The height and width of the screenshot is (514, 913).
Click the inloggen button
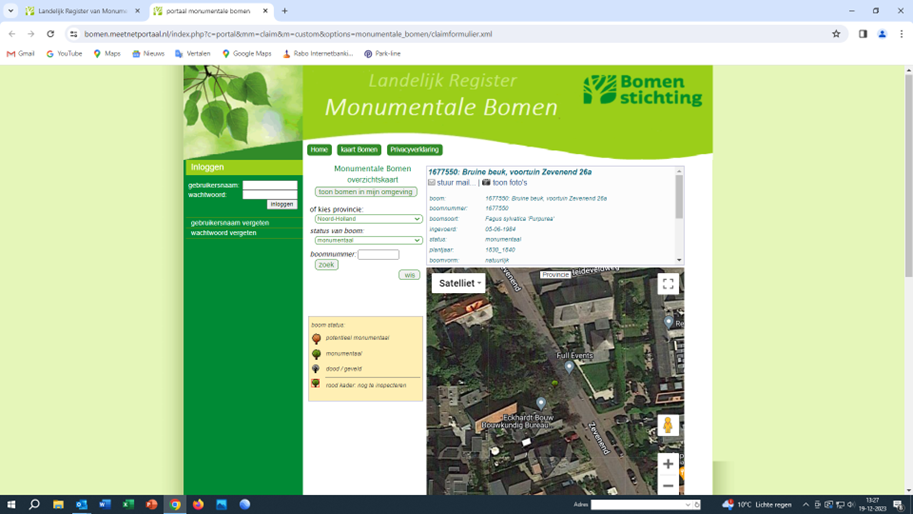(x=282, y=204)
